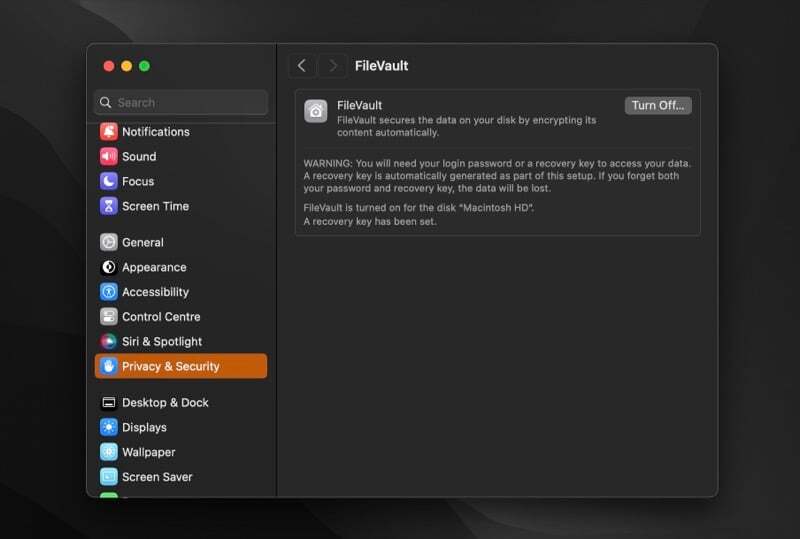
Task: Open Accessibility settings
Action: [181, 292]
